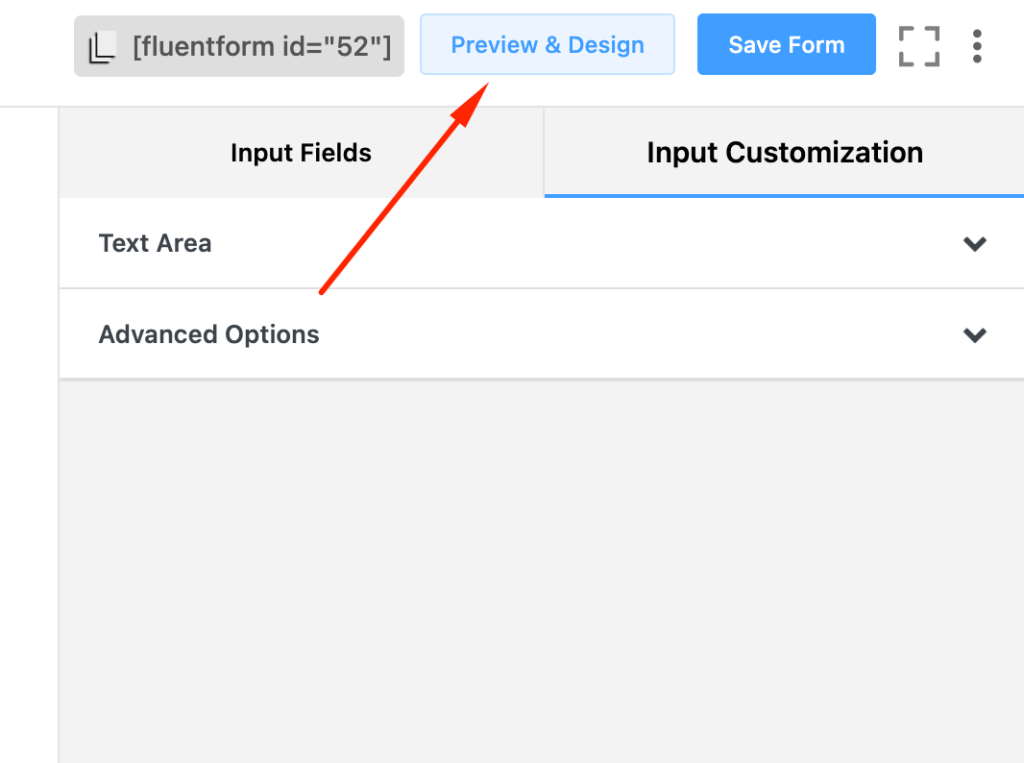Screen dimensions: 1024x763
Task: Click the "Advanced Options" label text
Action: coord(209,334)
